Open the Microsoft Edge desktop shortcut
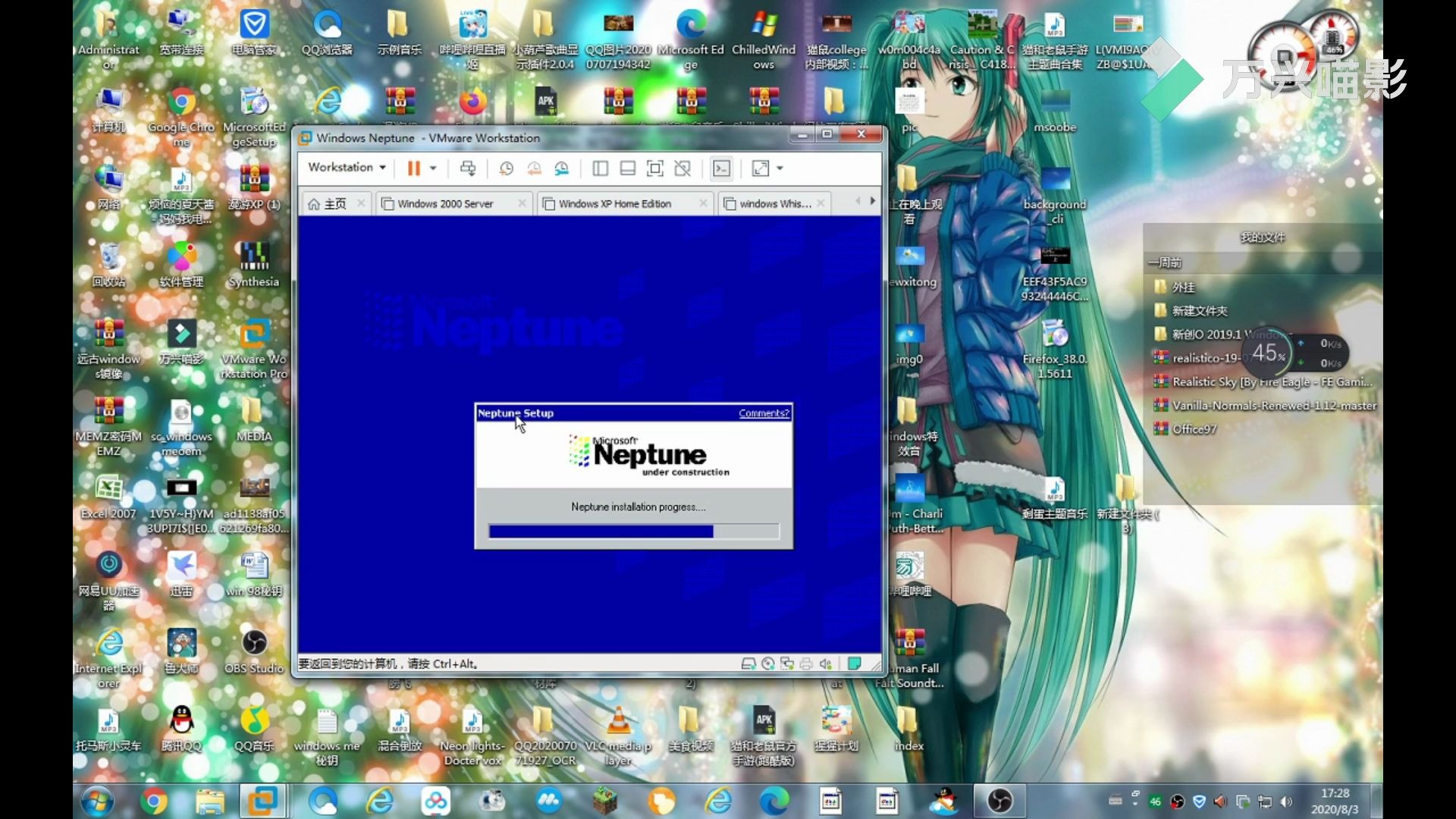This screenshot has height=819, width=1456. click(691, 39)
